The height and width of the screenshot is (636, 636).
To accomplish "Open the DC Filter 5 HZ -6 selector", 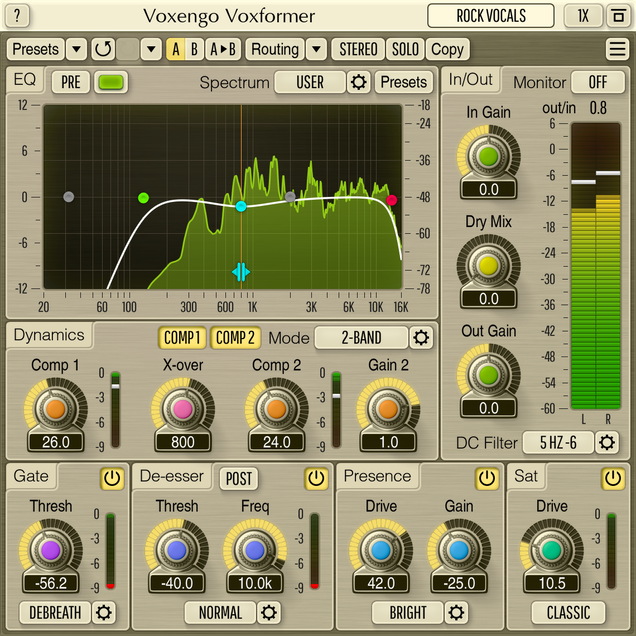I will pos(558,443).
